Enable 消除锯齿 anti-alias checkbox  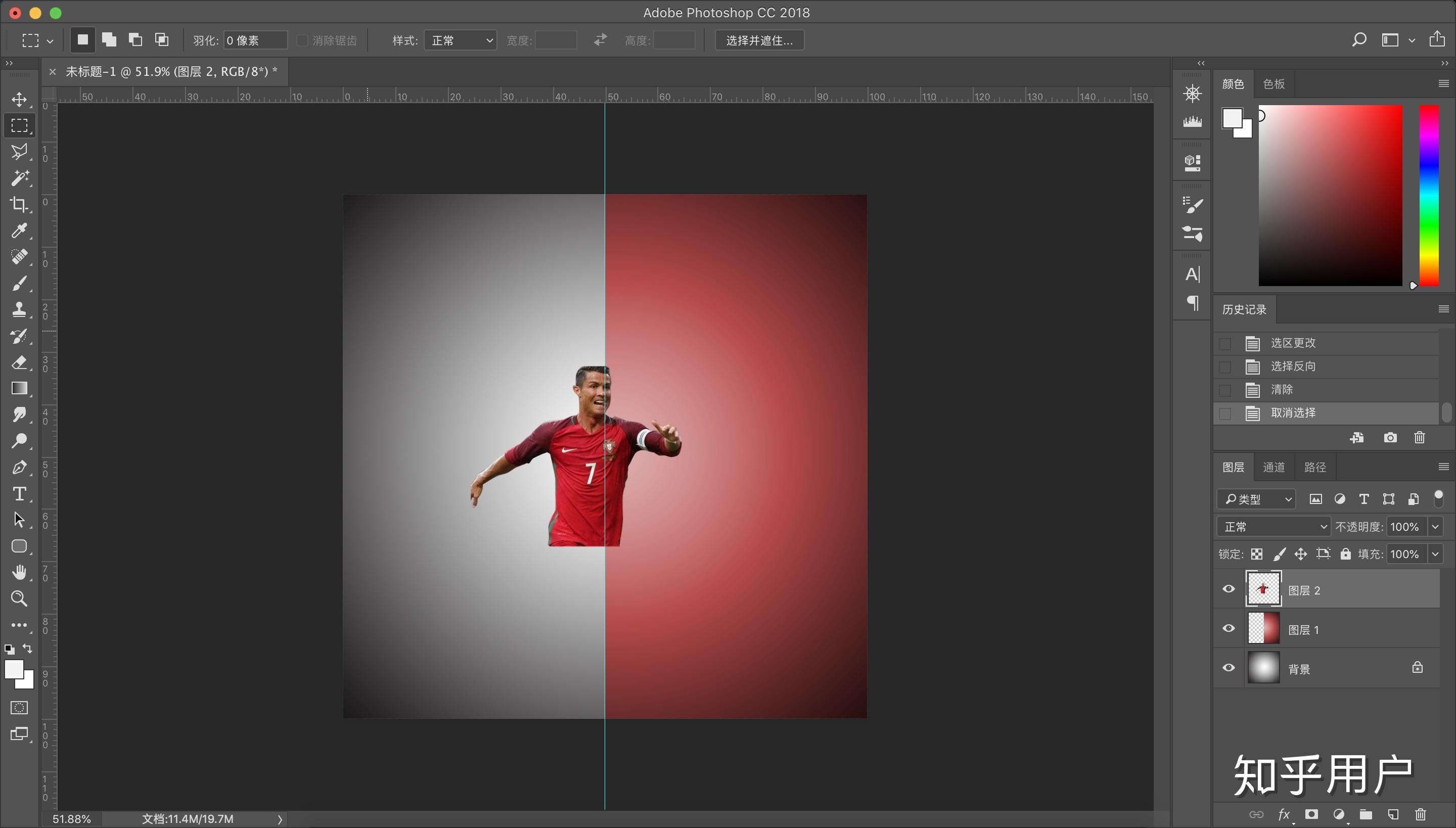[x=302, y=40]
